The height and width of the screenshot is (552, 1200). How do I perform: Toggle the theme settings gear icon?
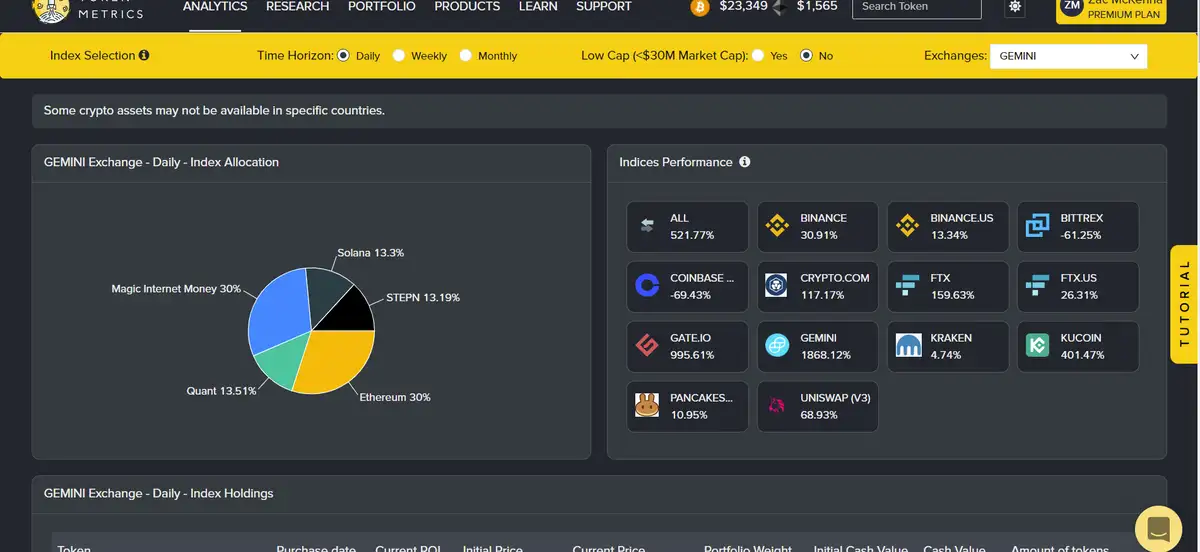click(1015, 7)
